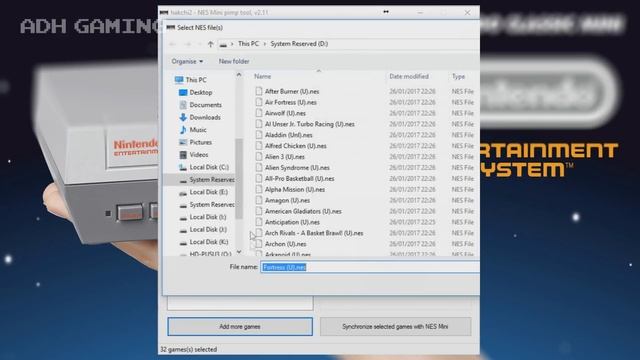Click Local Disk (C:) drive icon
Viewport: 640px width, 360px height.
pyautogui.click(x=183, y=167)
